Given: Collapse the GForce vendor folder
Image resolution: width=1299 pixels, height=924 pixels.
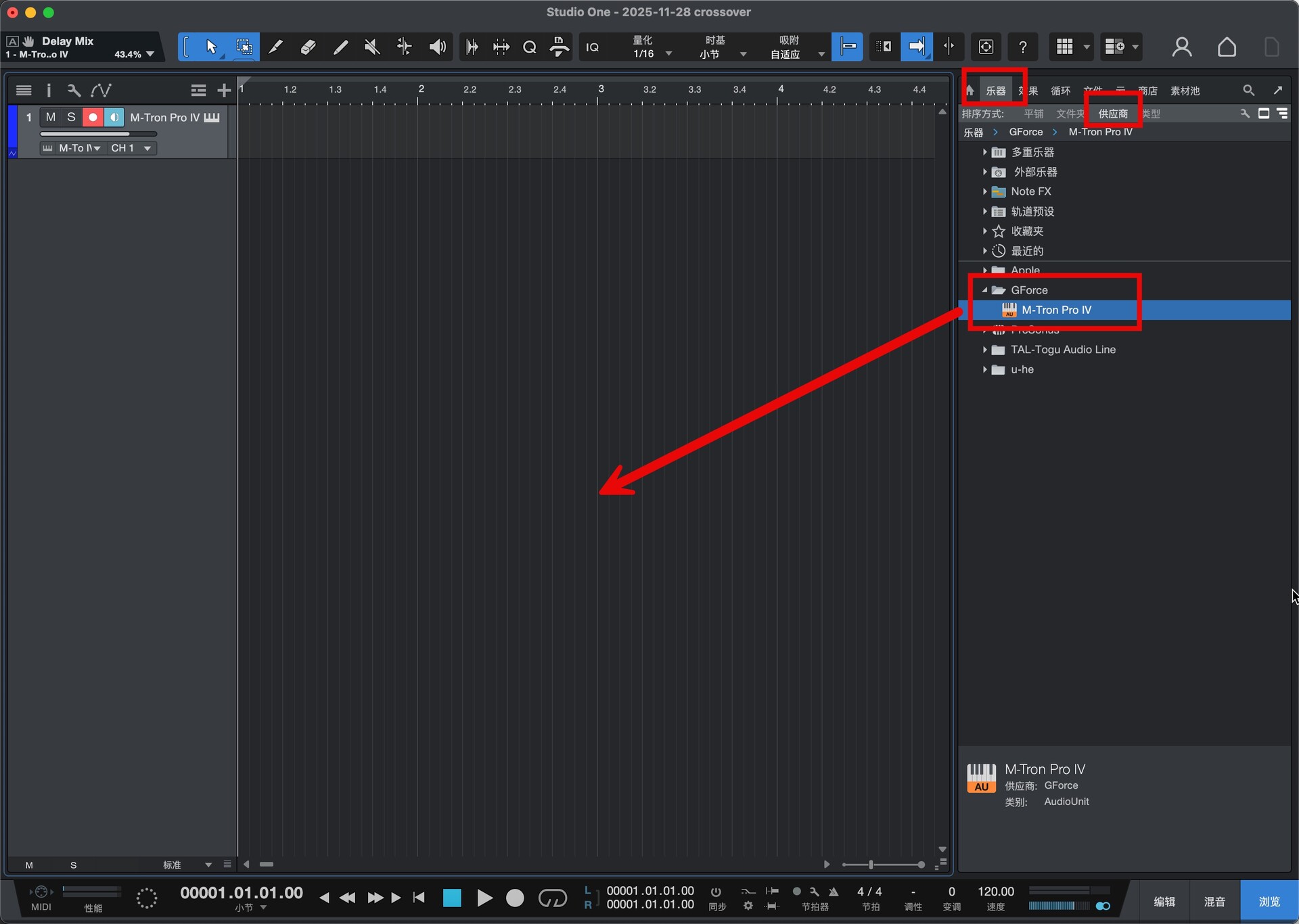Looking at the screenshot, I should point(985,290).
